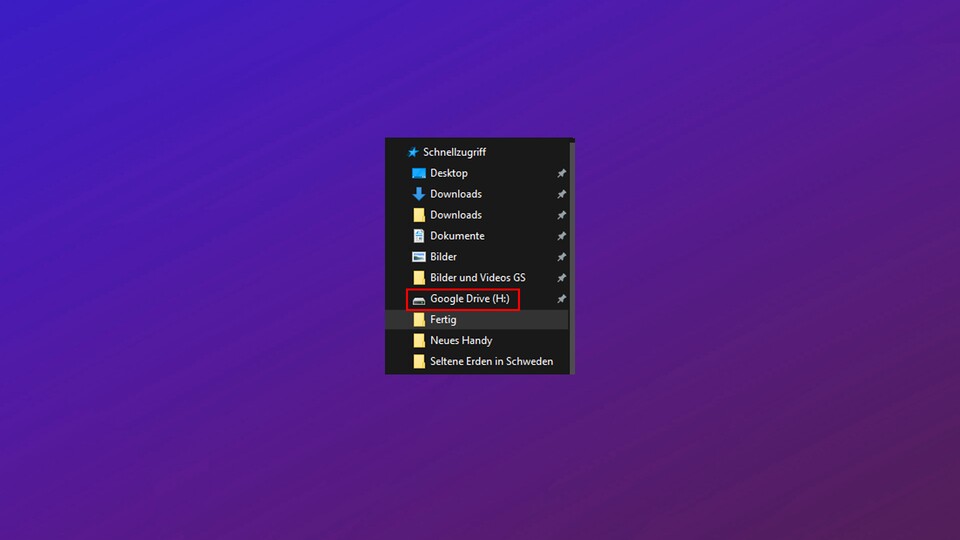Click the blue arrow Downloads icon
The image size is (960, 540).
pos(419,194)
